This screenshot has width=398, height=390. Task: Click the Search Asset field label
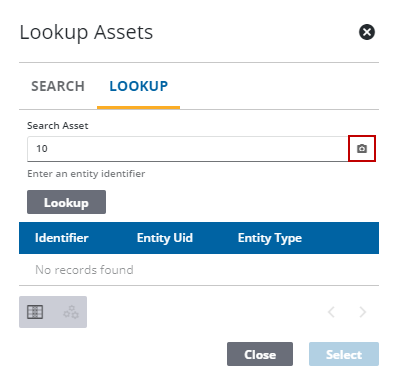point(58,126)
